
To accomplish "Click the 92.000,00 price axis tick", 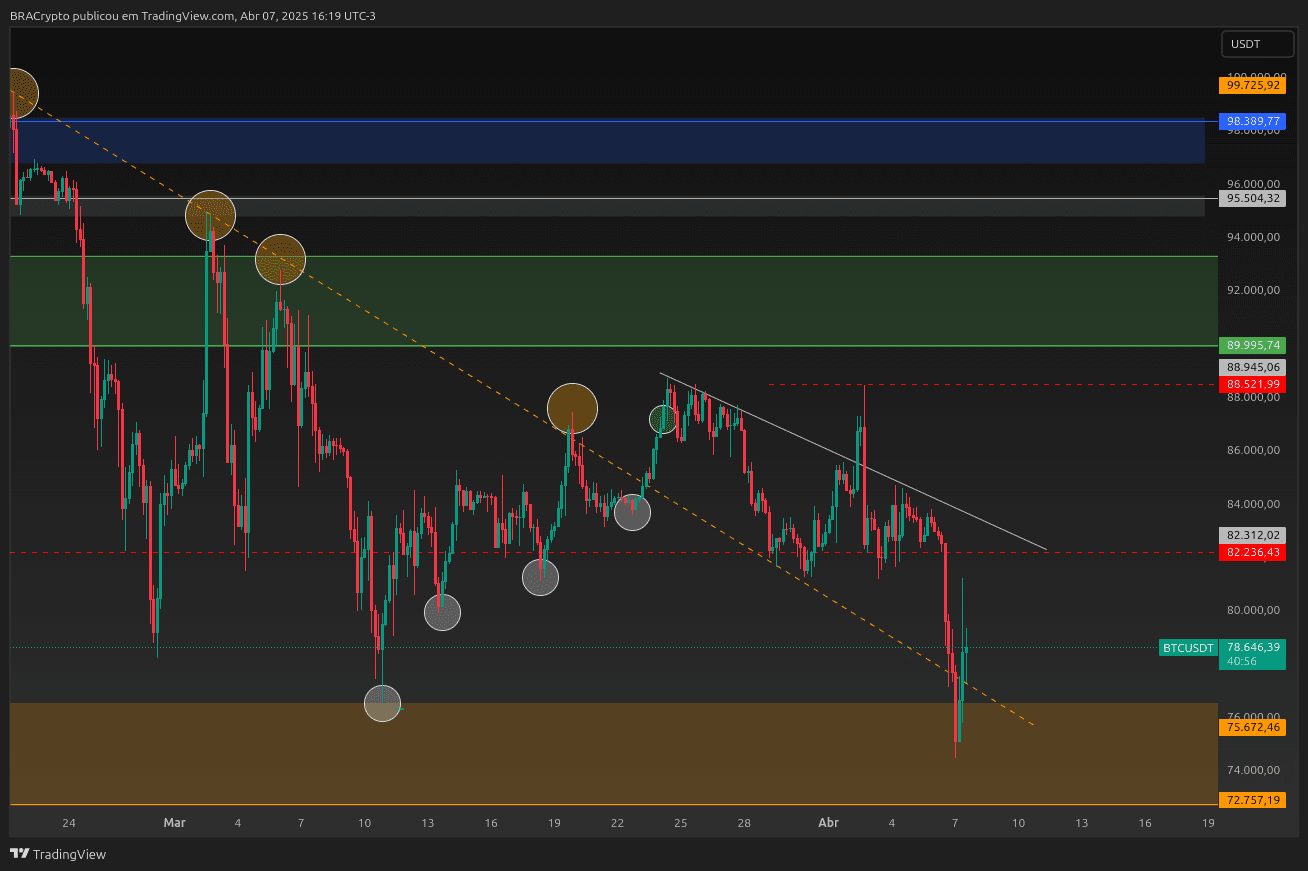I will click(x=1253, y=290).
